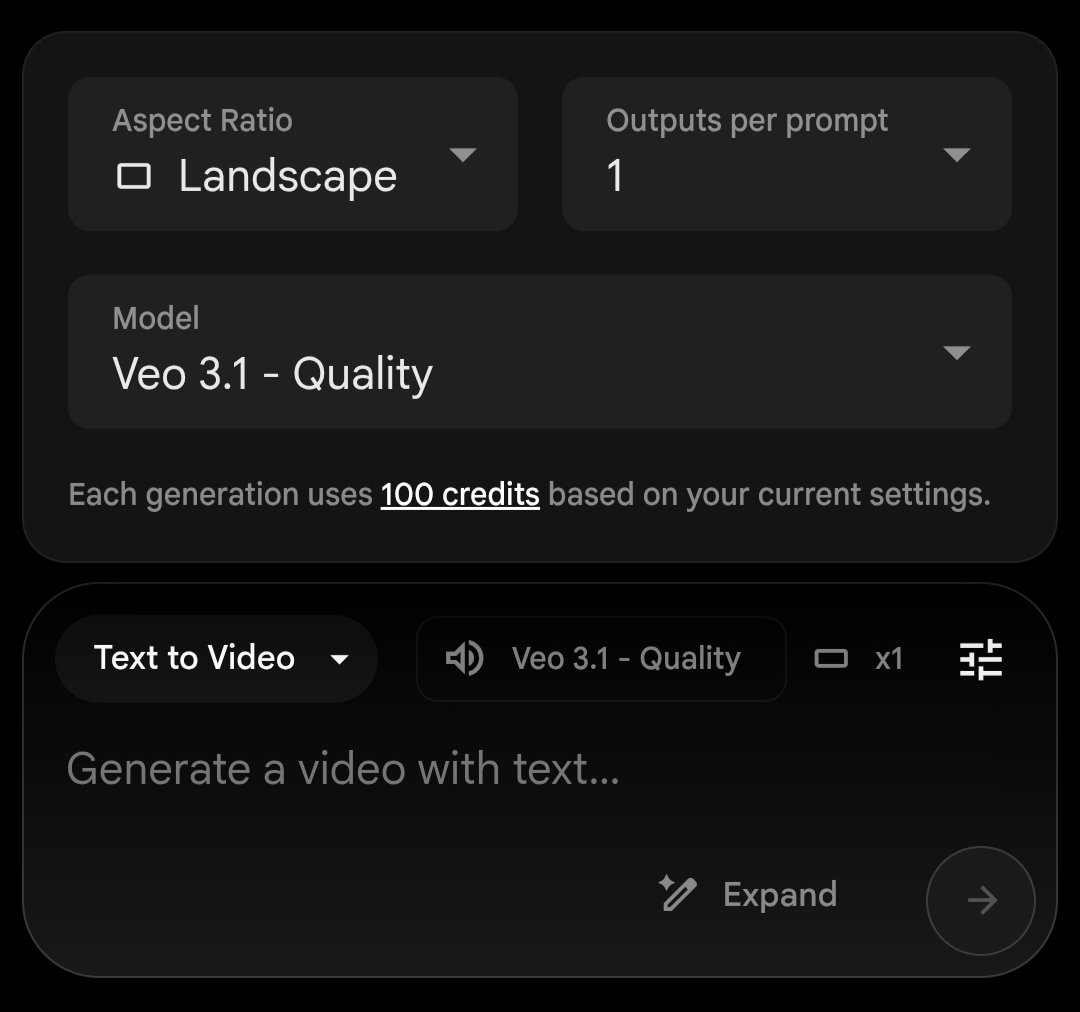Open the 100 credits link
This screenshot has width=1080, height=1012.
(x=460, y=495)
